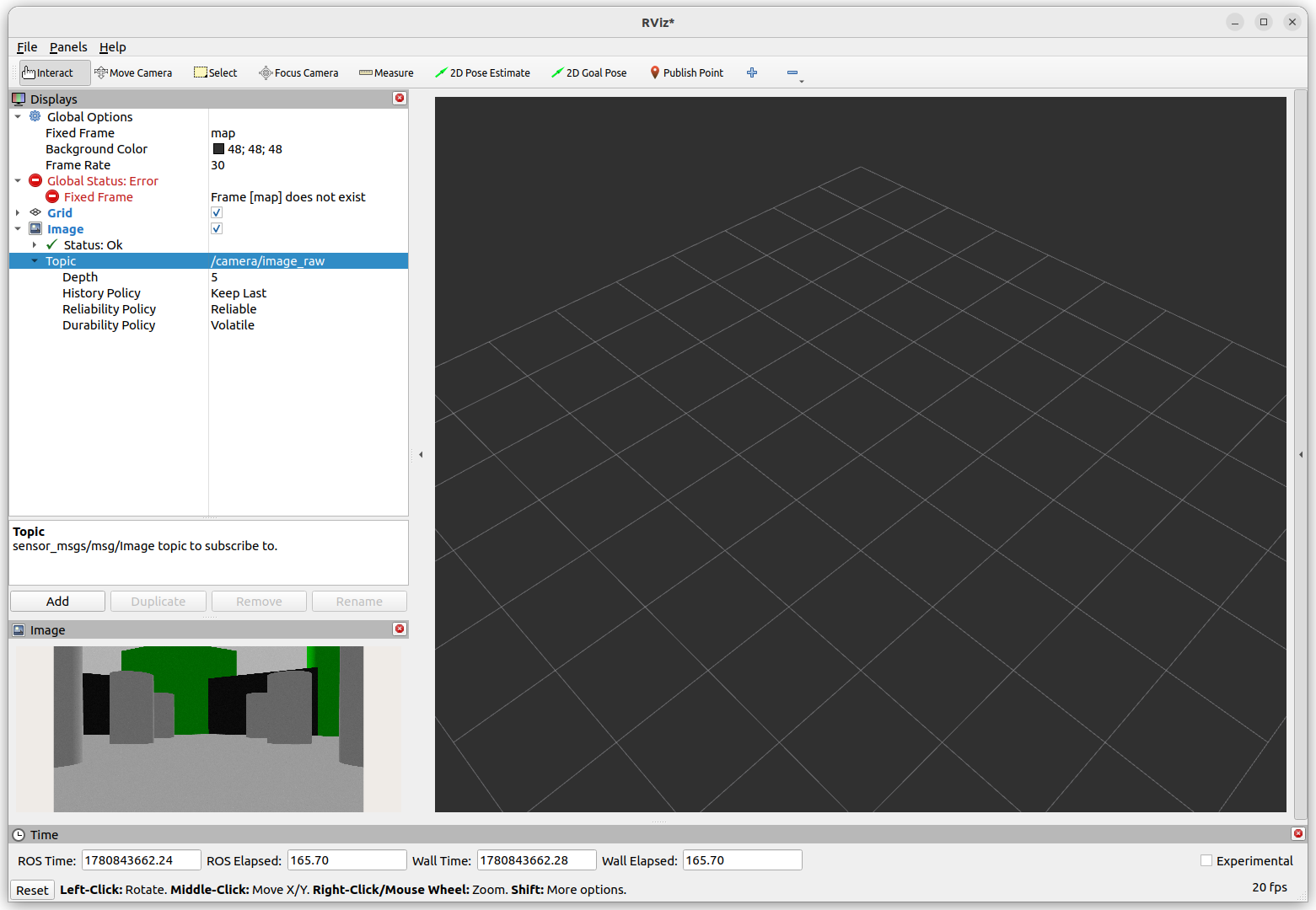
Task: Select the 2D Pose Estimate tool
Action: (x=482, y=72)
